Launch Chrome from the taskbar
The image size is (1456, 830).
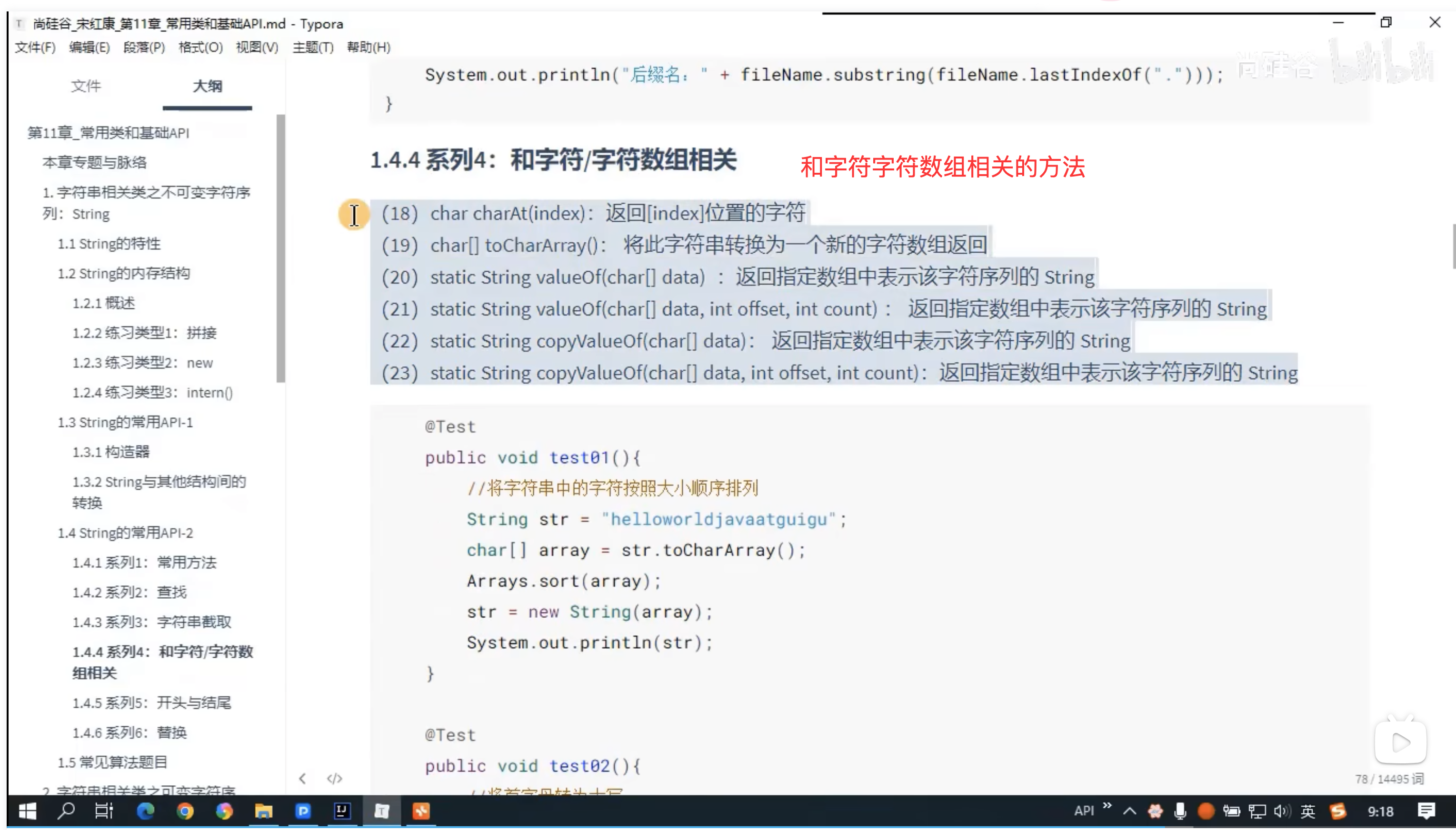[x=185, y=810]
